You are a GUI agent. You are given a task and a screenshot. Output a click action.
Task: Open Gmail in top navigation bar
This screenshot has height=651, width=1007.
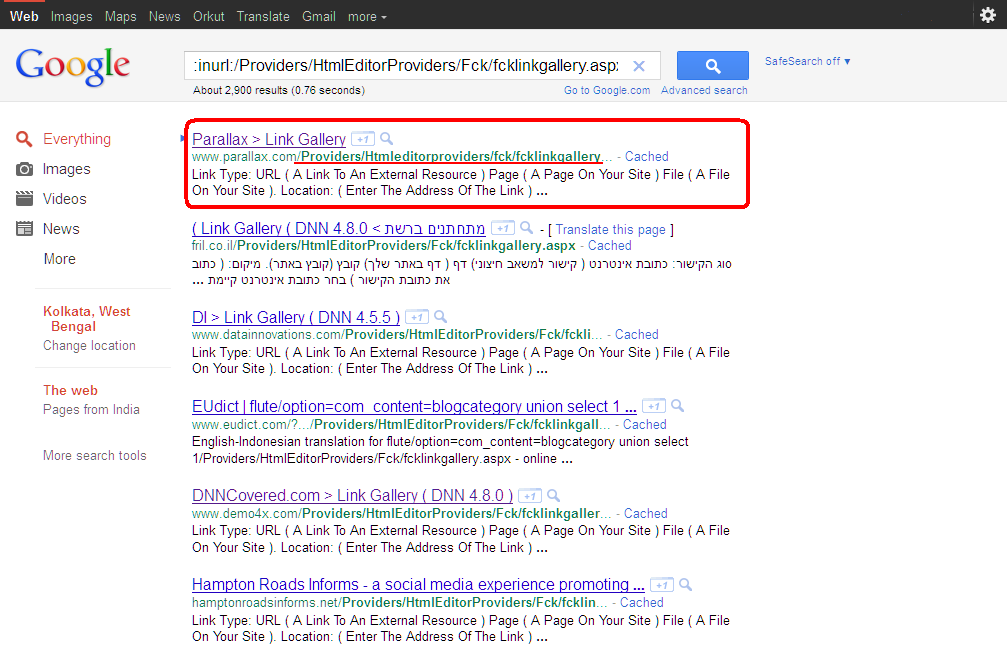tap(319, 17)
